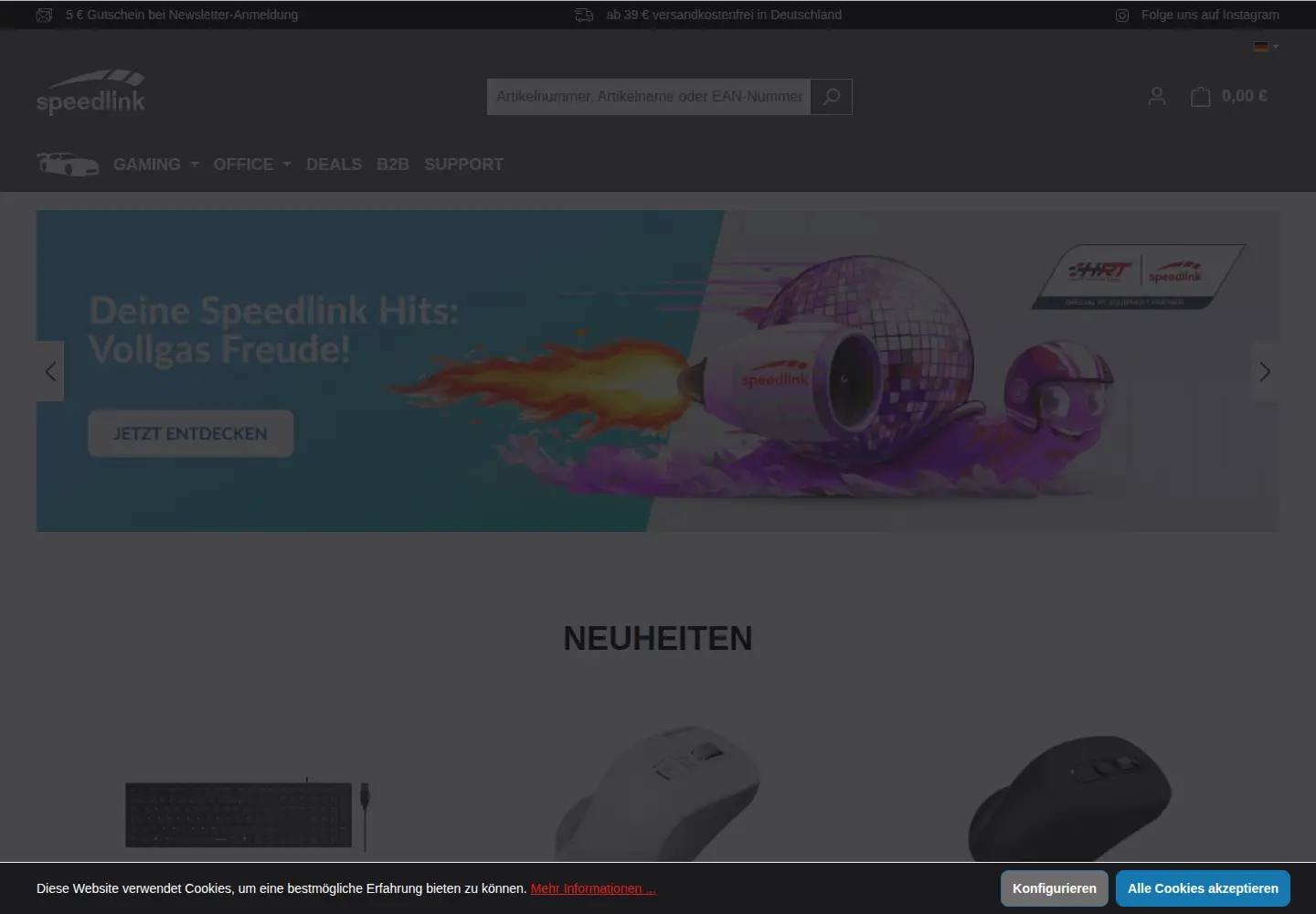The height and width of the screenshot is (914, 1316).
Task: Click the Instagram icon
Action: (1122, 16)
